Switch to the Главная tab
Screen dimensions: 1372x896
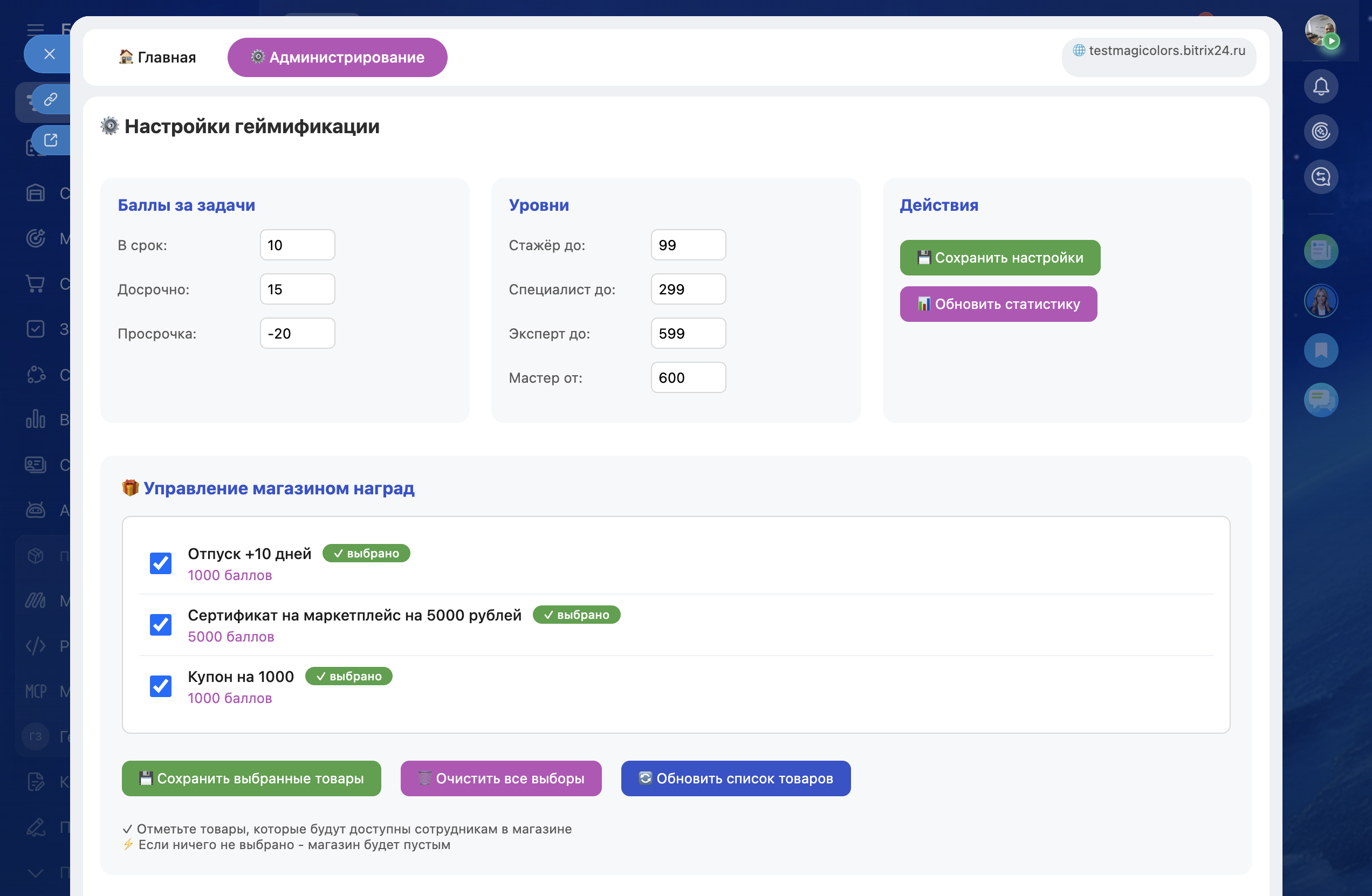pyautogui.click(x=157, y=57)
